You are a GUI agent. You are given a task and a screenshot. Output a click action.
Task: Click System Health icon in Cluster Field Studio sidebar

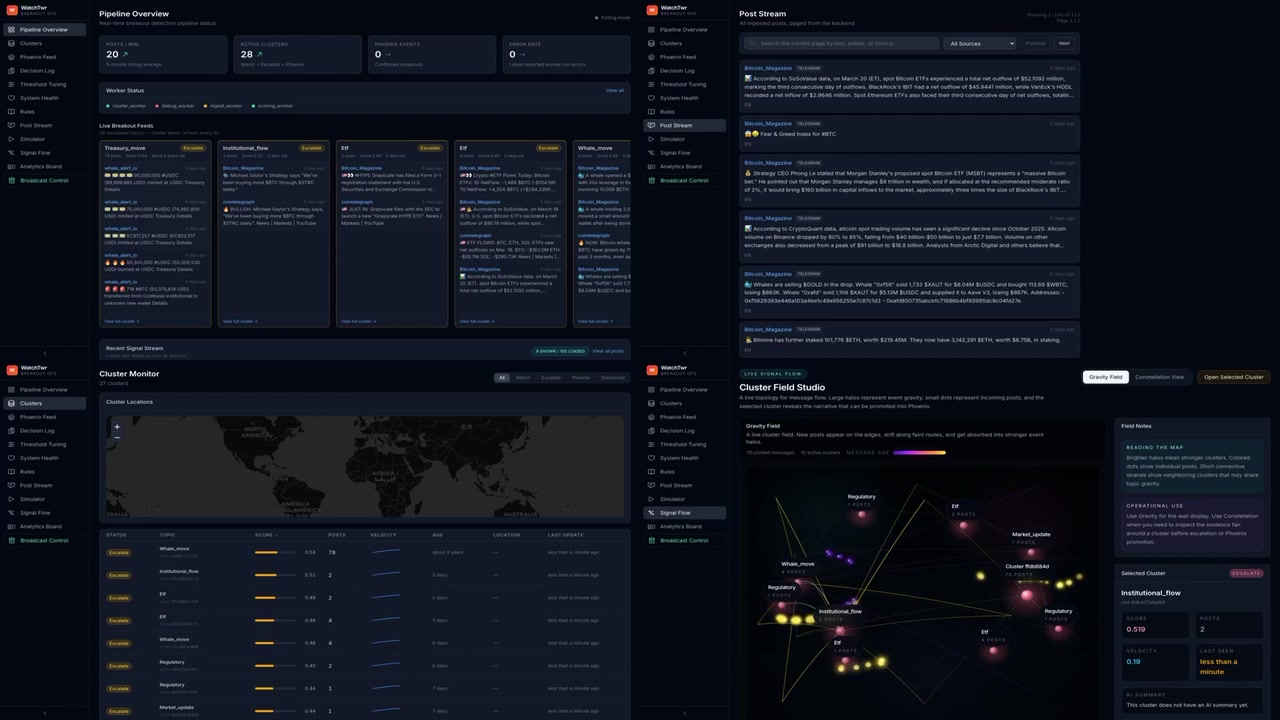[652, 458]
